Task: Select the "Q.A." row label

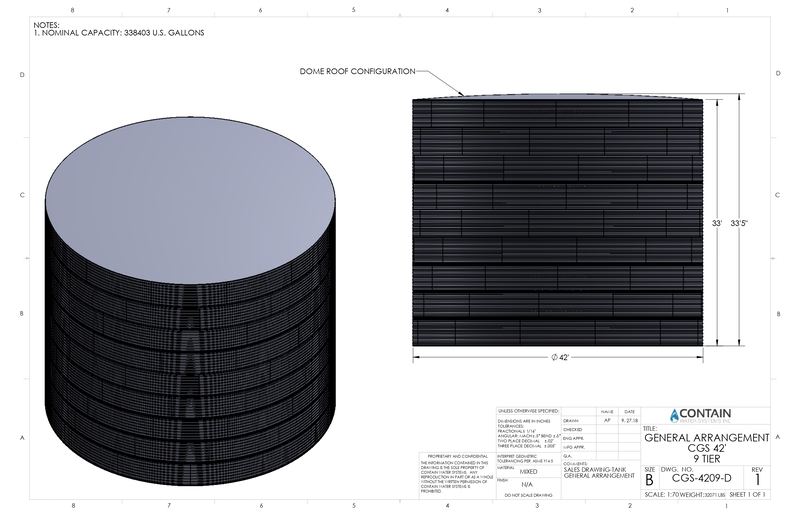Action: click(x=567, y=456)
